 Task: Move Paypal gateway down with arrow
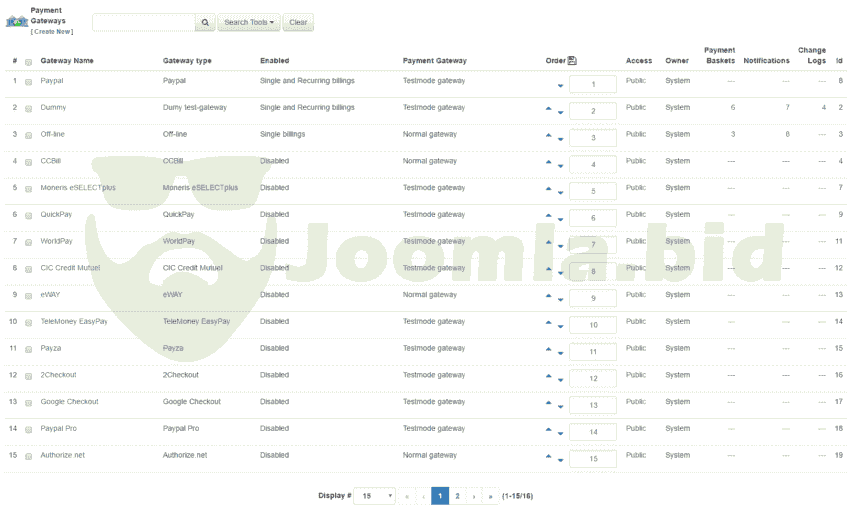coord(560,86)
